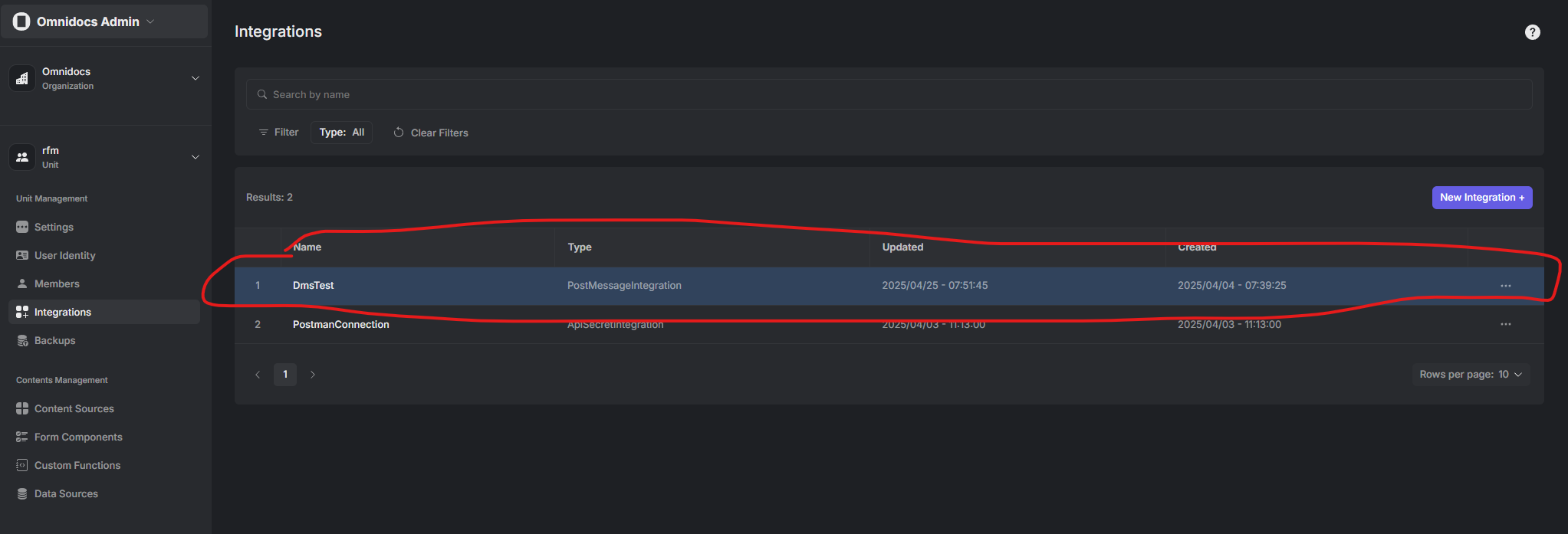This screenshot has width=1568, height=534.
Task: Go to Data Sources in the sidebar
Action: click(66, 493)
